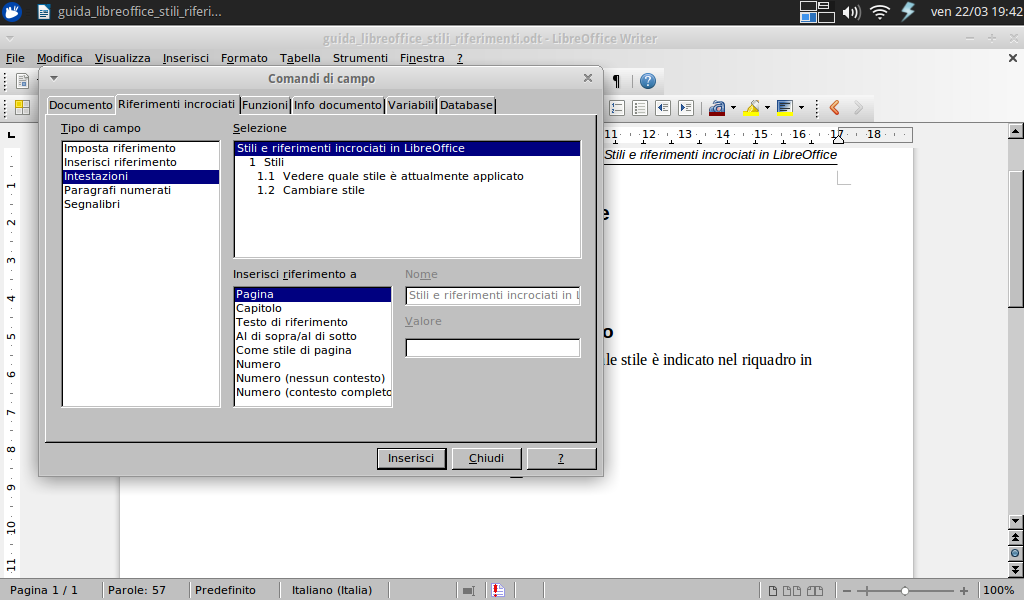Click the tab stop selector at ruler corner
This screenshot has width=1024, height=600.
pos(11,135)
